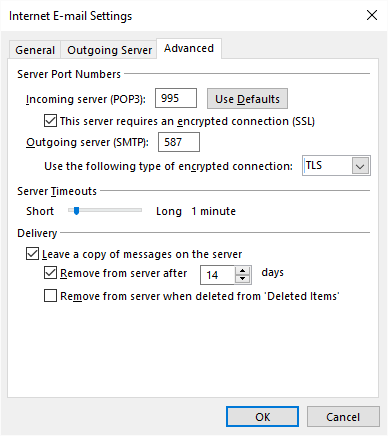This screenshot has width=388, height=436.
Task: Switch to the General tab
Action: [x=35, y=50]
